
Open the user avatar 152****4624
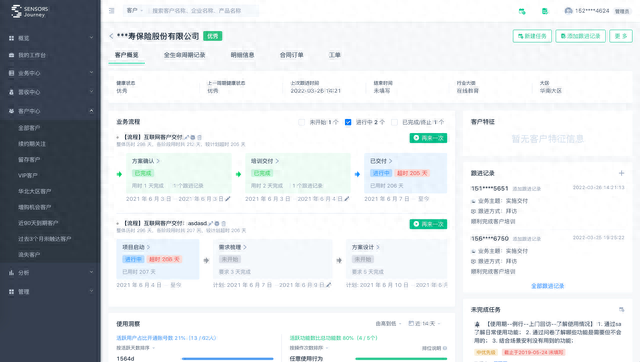(x=568, y=11)
